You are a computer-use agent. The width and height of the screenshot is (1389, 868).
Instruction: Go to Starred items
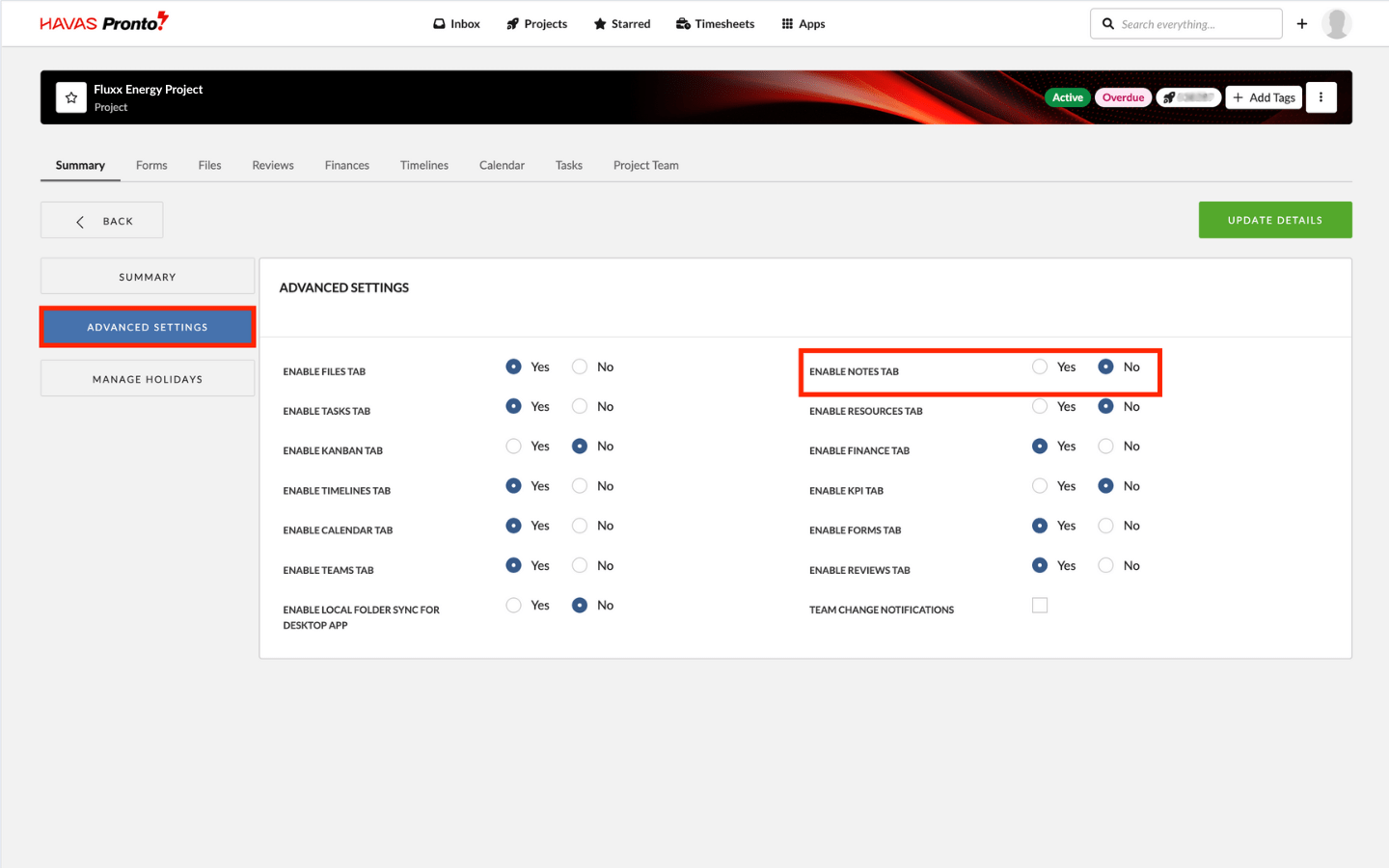[x=622, y=24]
